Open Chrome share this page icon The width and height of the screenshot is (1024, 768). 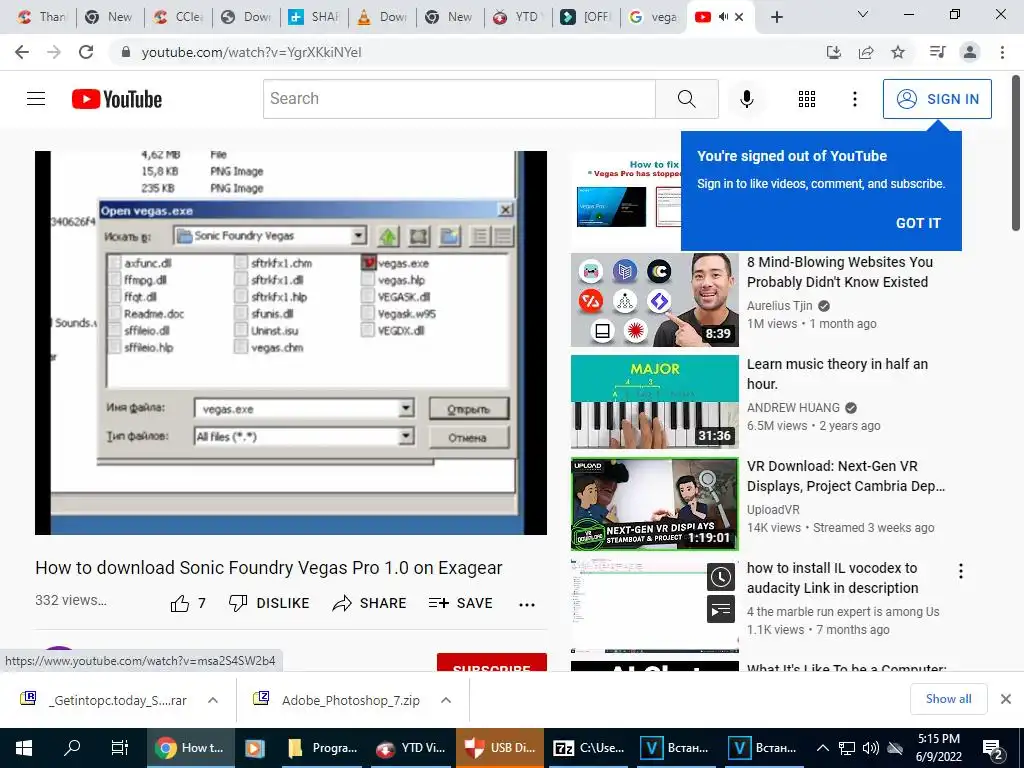tap(866, 52)
